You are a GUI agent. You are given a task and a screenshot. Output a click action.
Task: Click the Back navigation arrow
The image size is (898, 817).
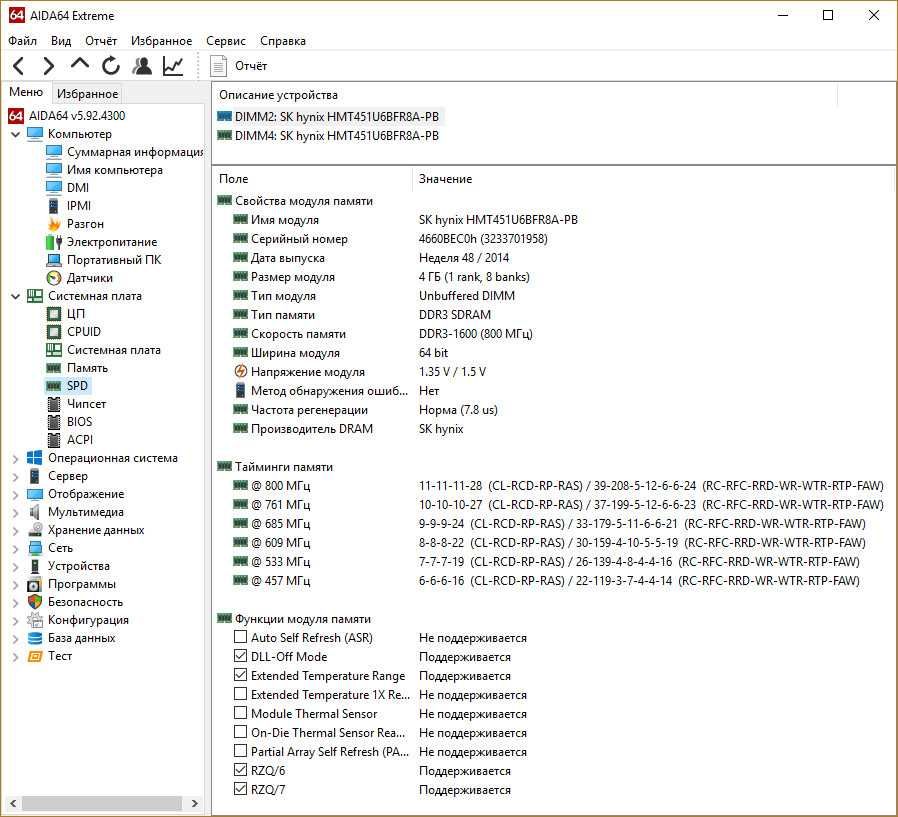pyautogui.click(x=18, y=66)
